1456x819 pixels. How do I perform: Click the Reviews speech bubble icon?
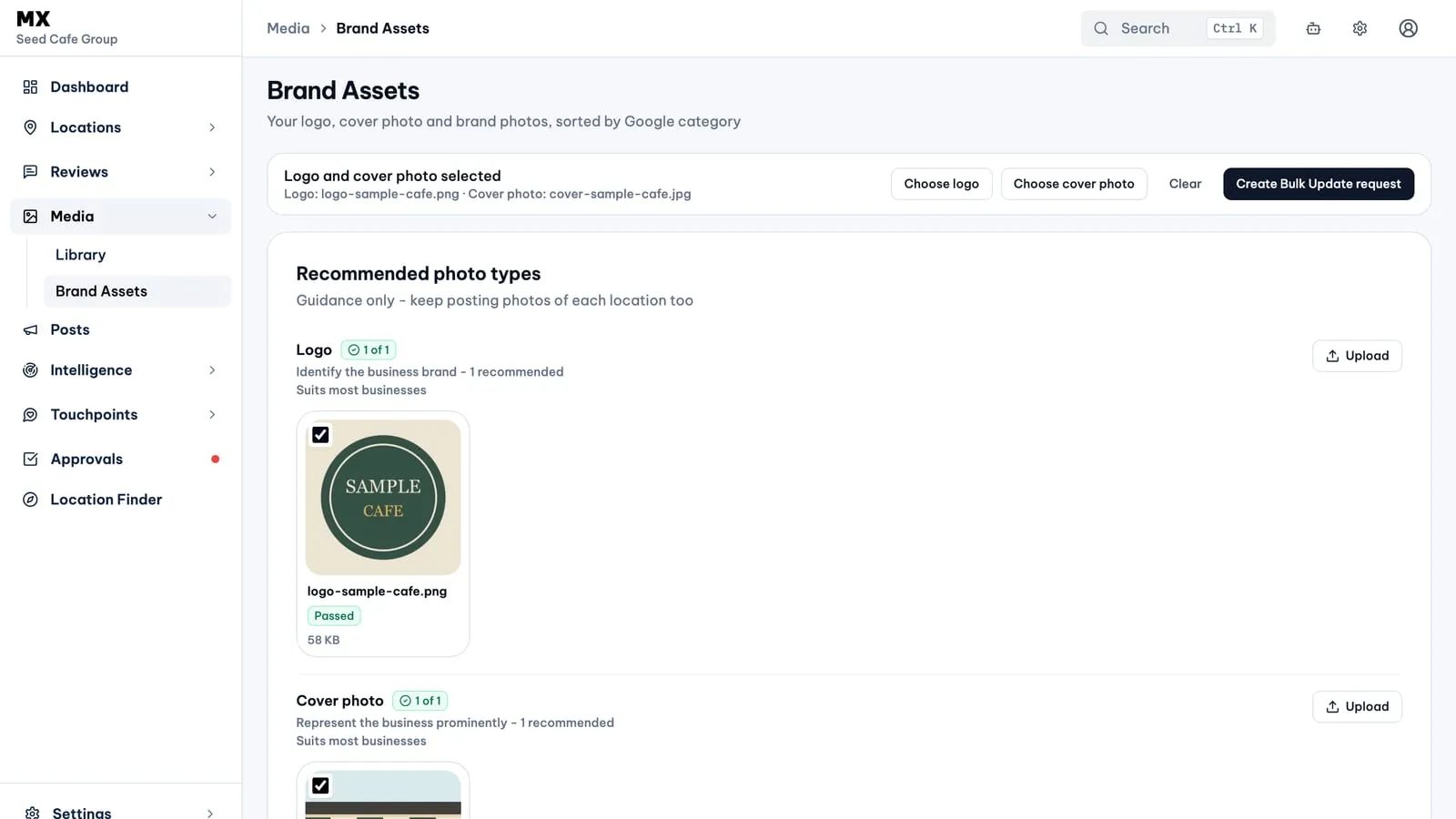[x=30, y=172]
